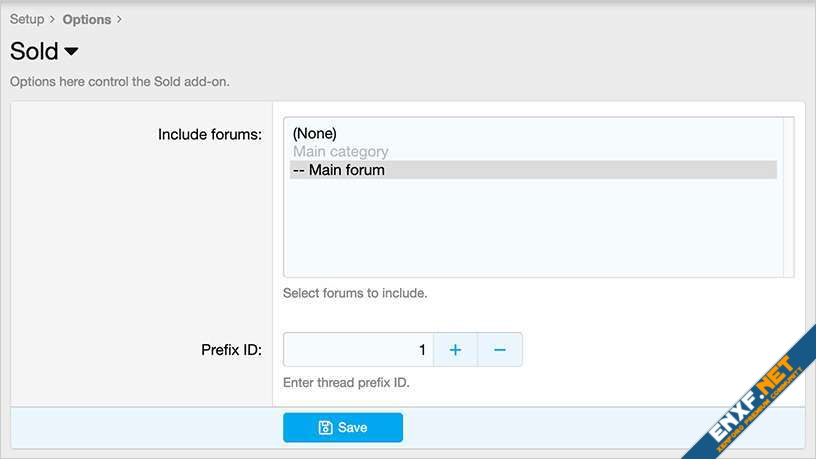Click the Sold page heading text
This screenshot has height=459, width=816.
tap(34, 52)
